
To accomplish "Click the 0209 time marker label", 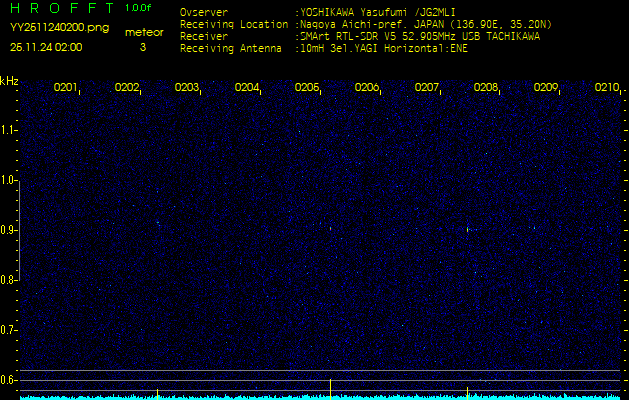I will pyautogui.click(x=546, y=87).
